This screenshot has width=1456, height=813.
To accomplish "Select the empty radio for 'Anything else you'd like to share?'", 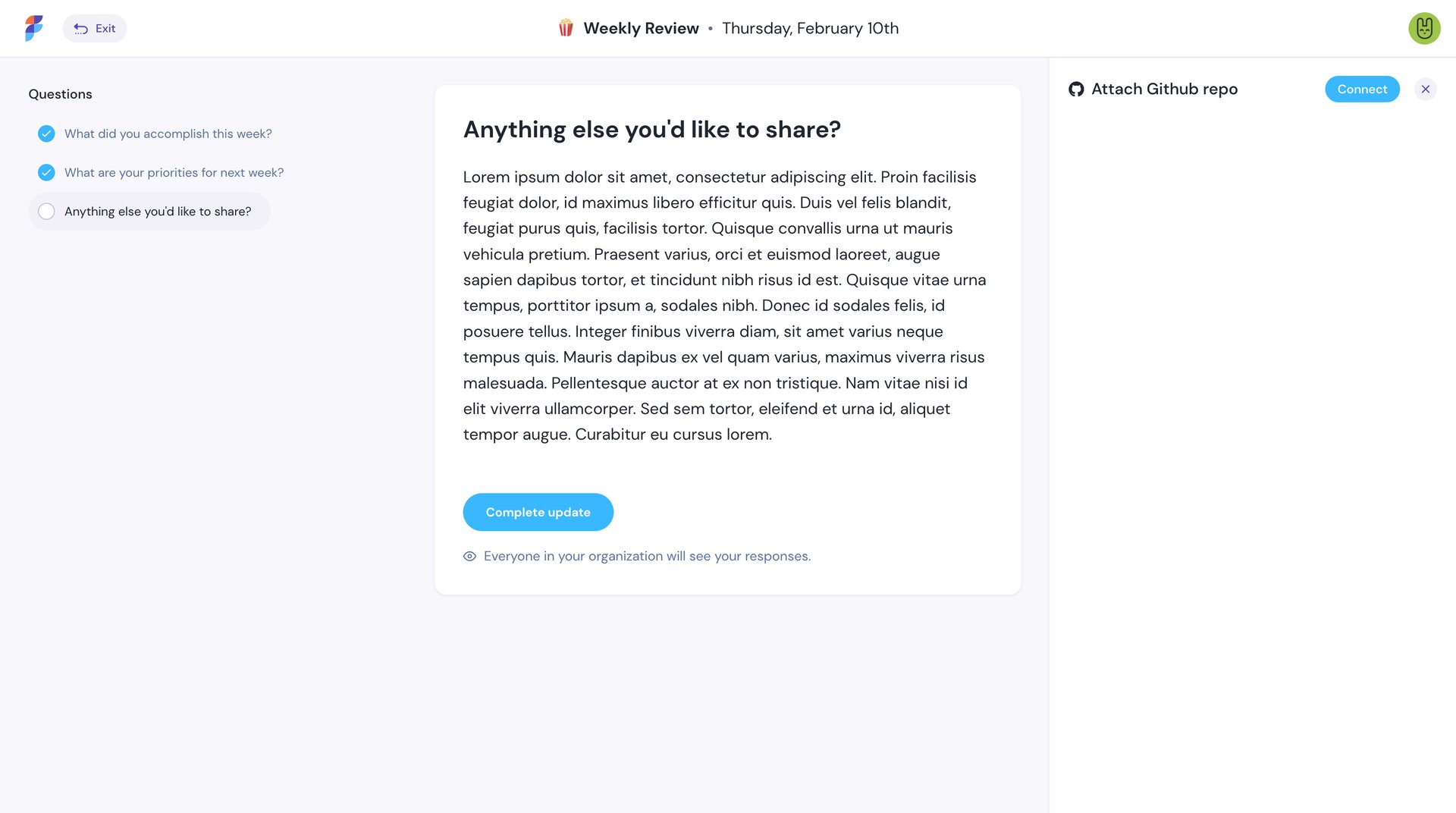I will (46, 211).
